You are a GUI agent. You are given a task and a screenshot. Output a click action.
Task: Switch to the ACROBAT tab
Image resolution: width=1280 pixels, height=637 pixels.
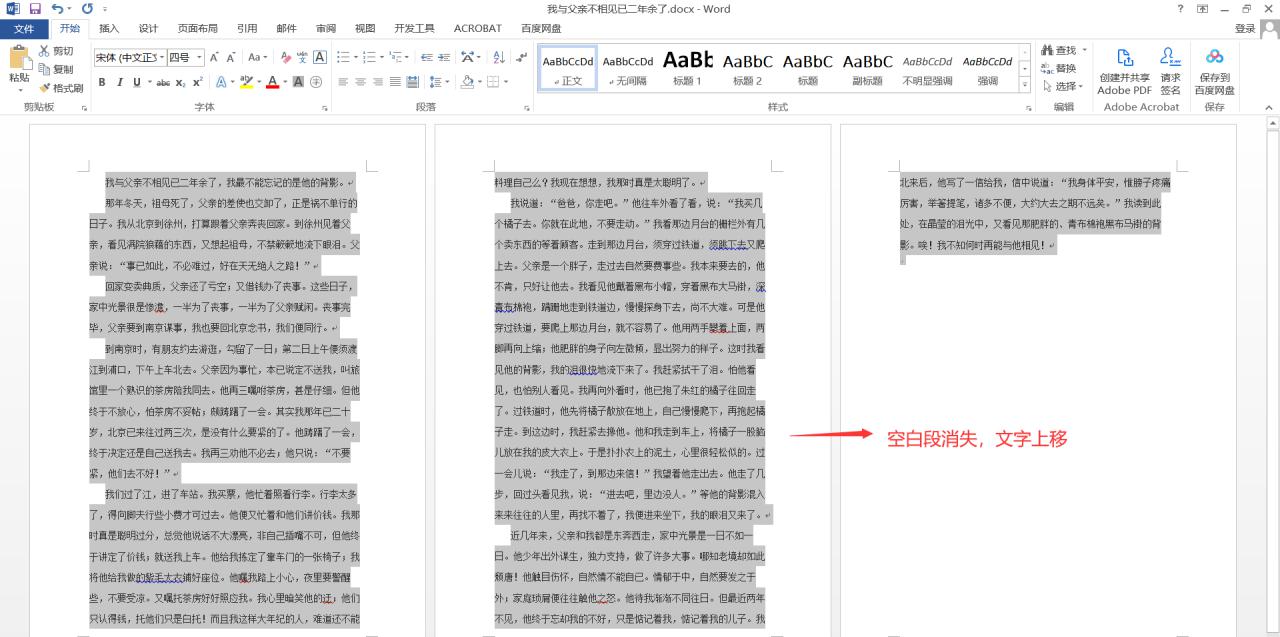pyautogui.click(x=478, y=29)
